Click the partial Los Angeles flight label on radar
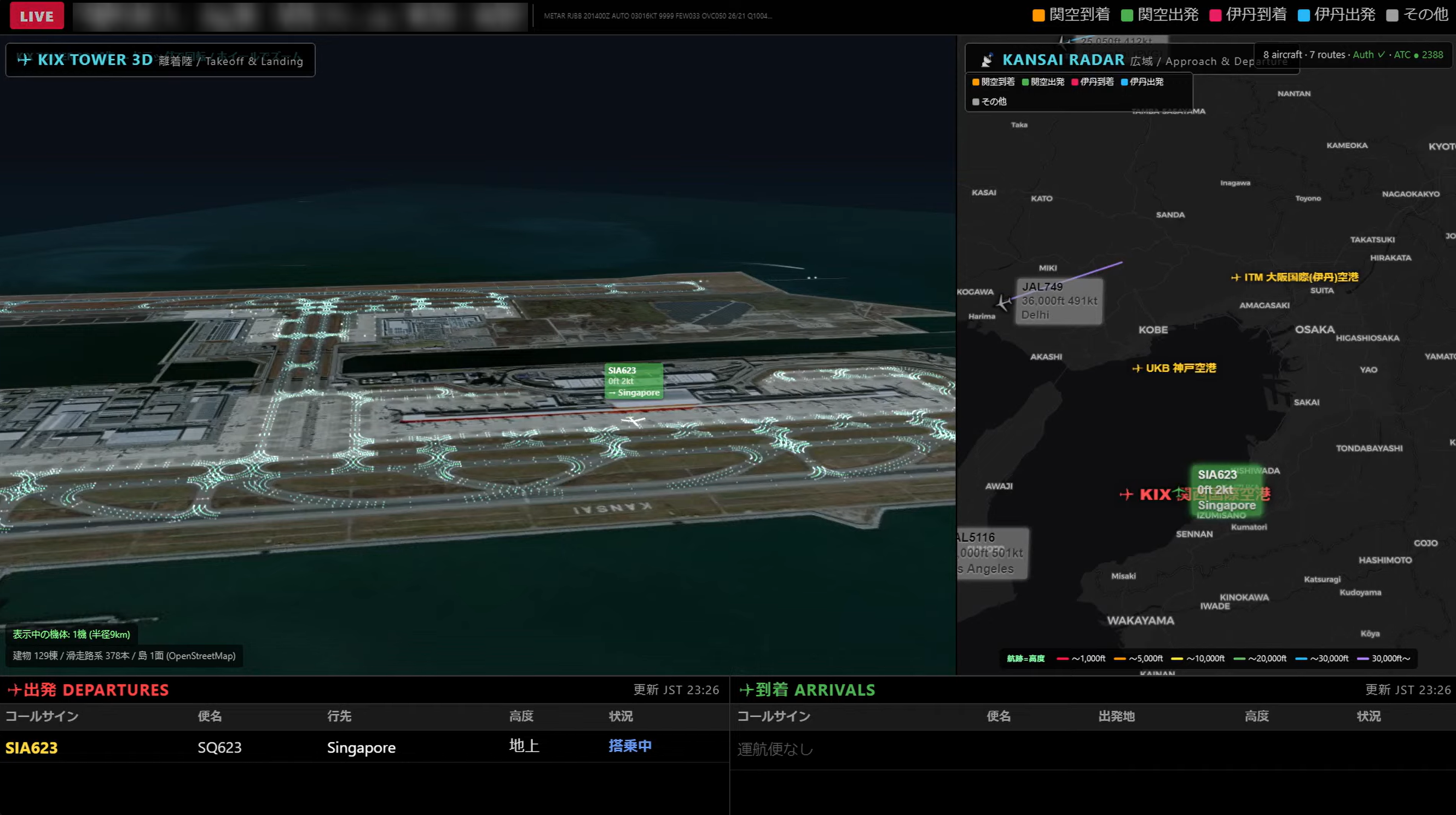Viewport: 1456px width, 815px height. [993, 553]
